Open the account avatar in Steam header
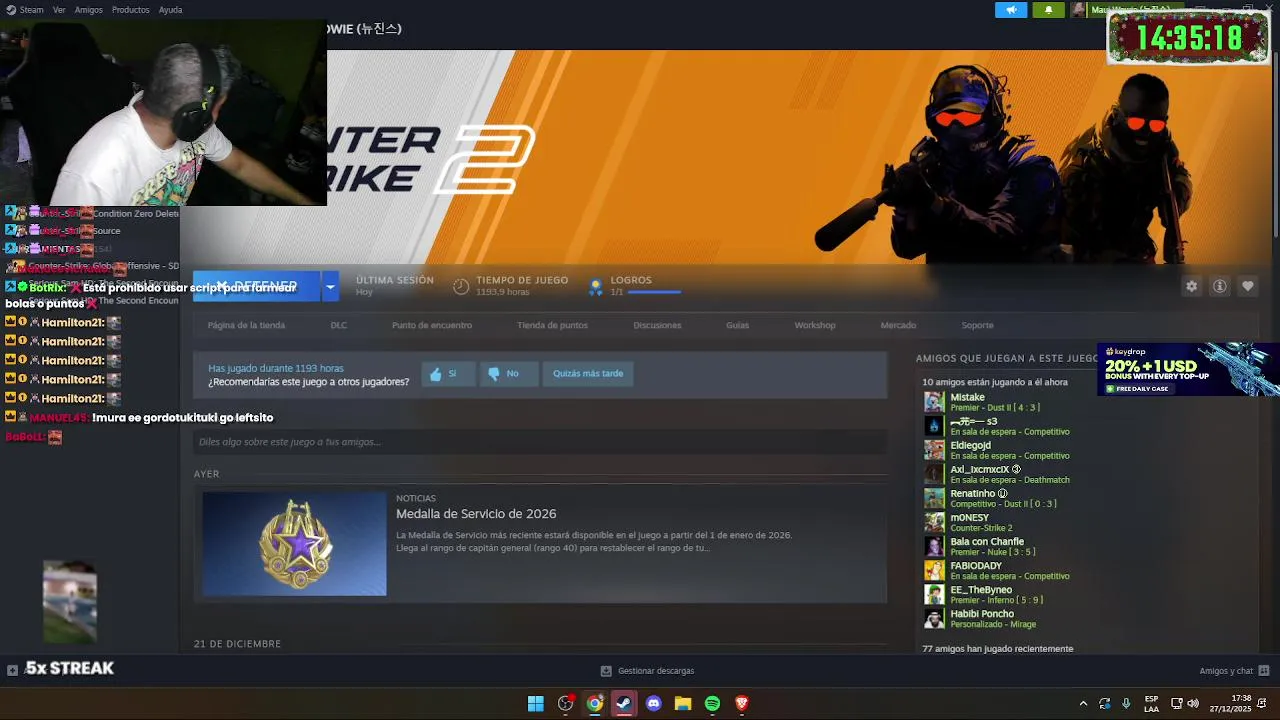This screenshot has width=1280, height=720. click(1078, 10)
